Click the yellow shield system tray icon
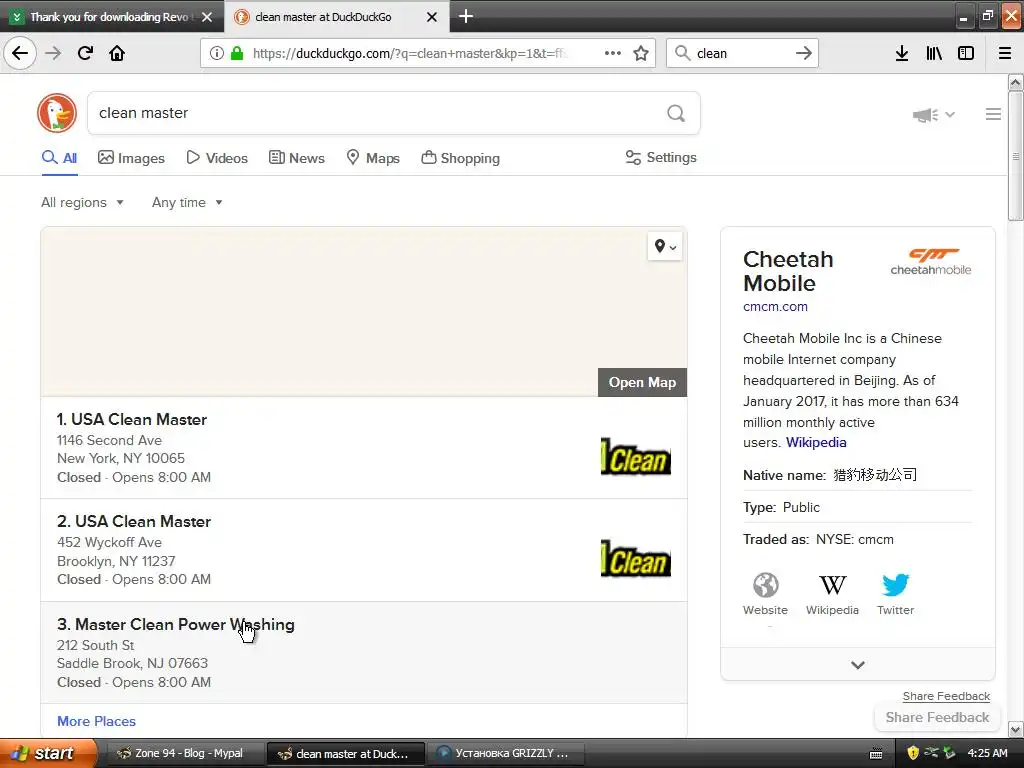The width and height of the screenshot is (1024, 768). (913, 753)
